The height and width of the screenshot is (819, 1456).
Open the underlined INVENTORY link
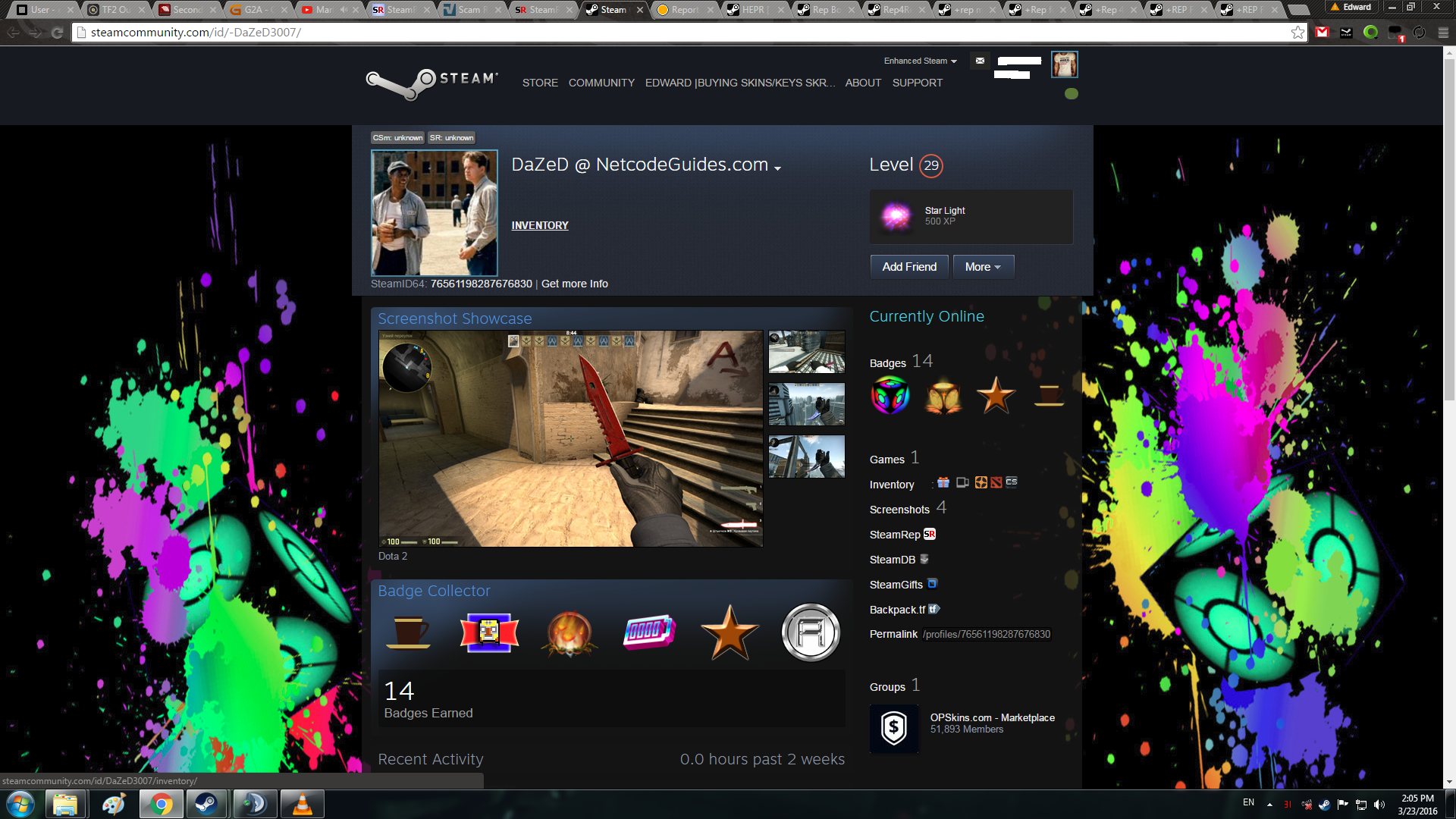point(540,225)
